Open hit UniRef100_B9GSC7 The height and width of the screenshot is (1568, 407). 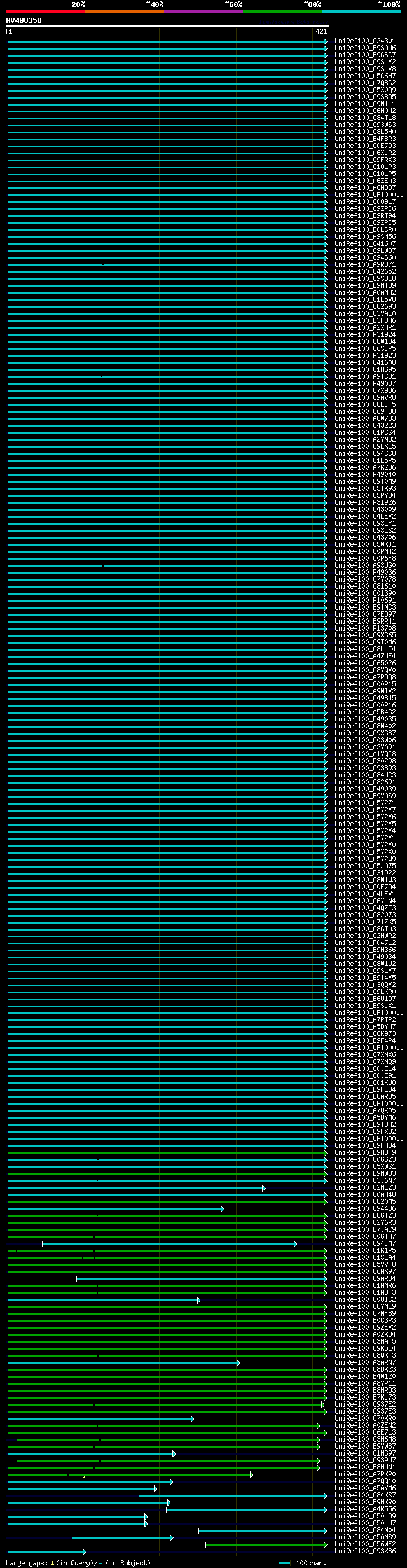(x=365, y=55)
